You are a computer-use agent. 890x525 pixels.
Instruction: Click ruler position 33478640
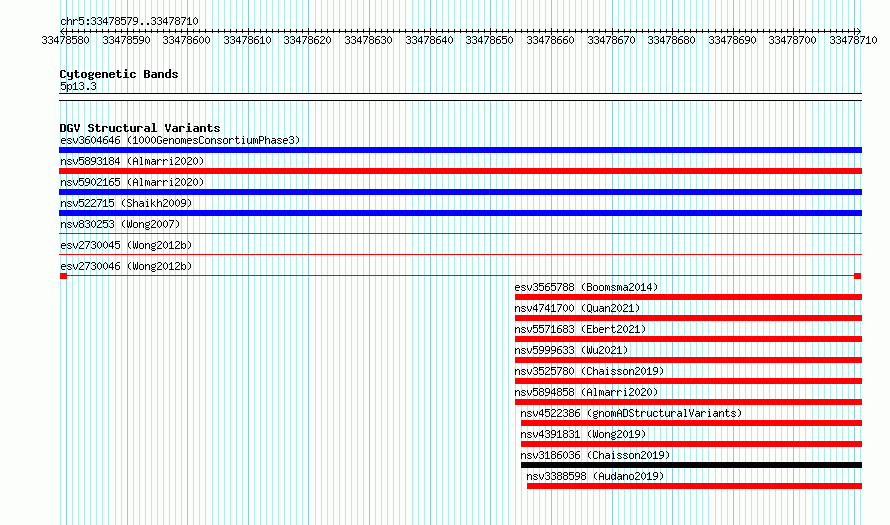(429, 40)
